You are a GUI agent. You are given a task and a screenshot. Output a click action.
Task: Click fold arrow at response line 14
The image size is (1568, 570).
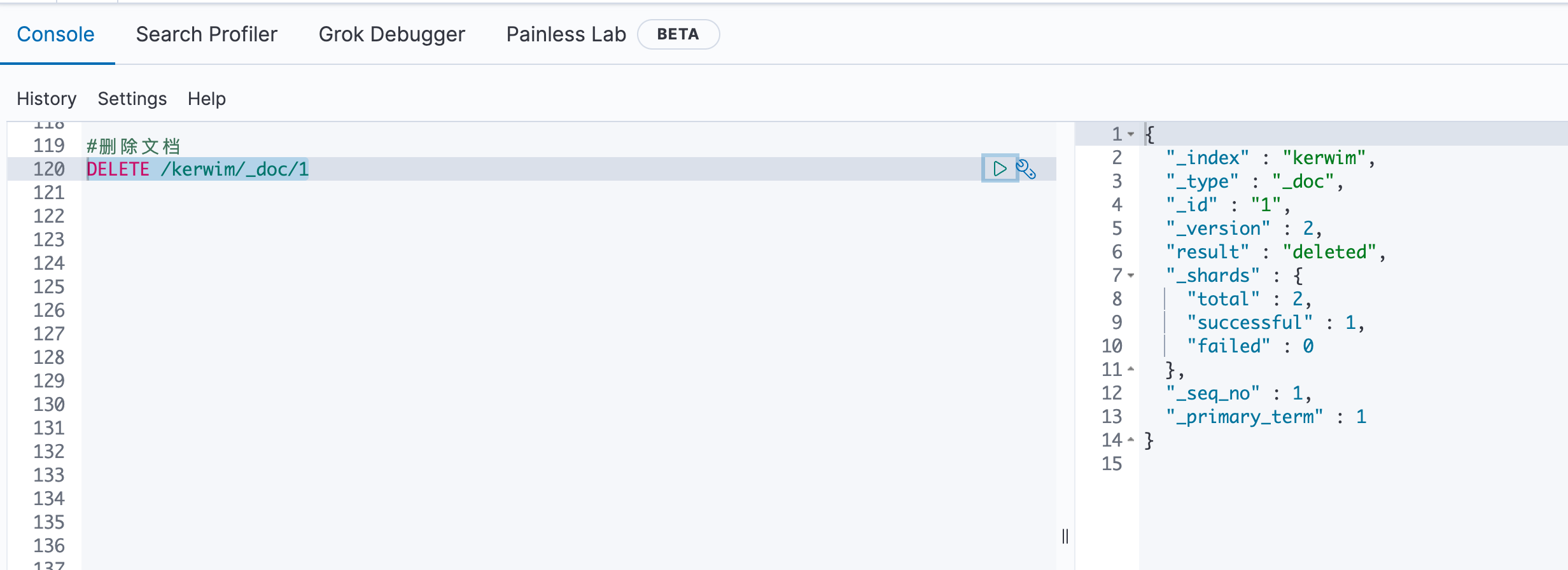[1131, 440]
